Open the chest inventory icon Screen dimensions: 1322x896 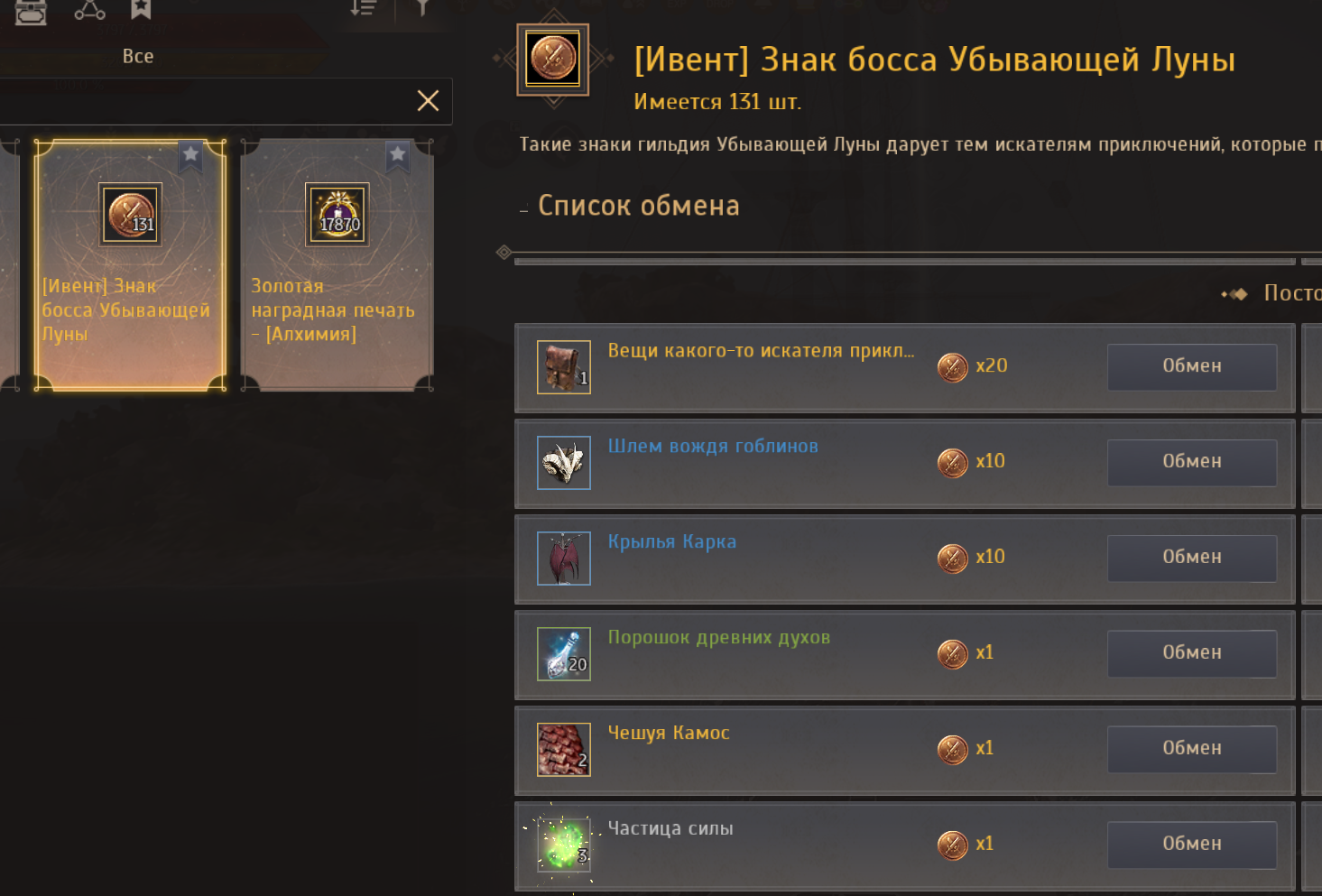tap(31, 11)
